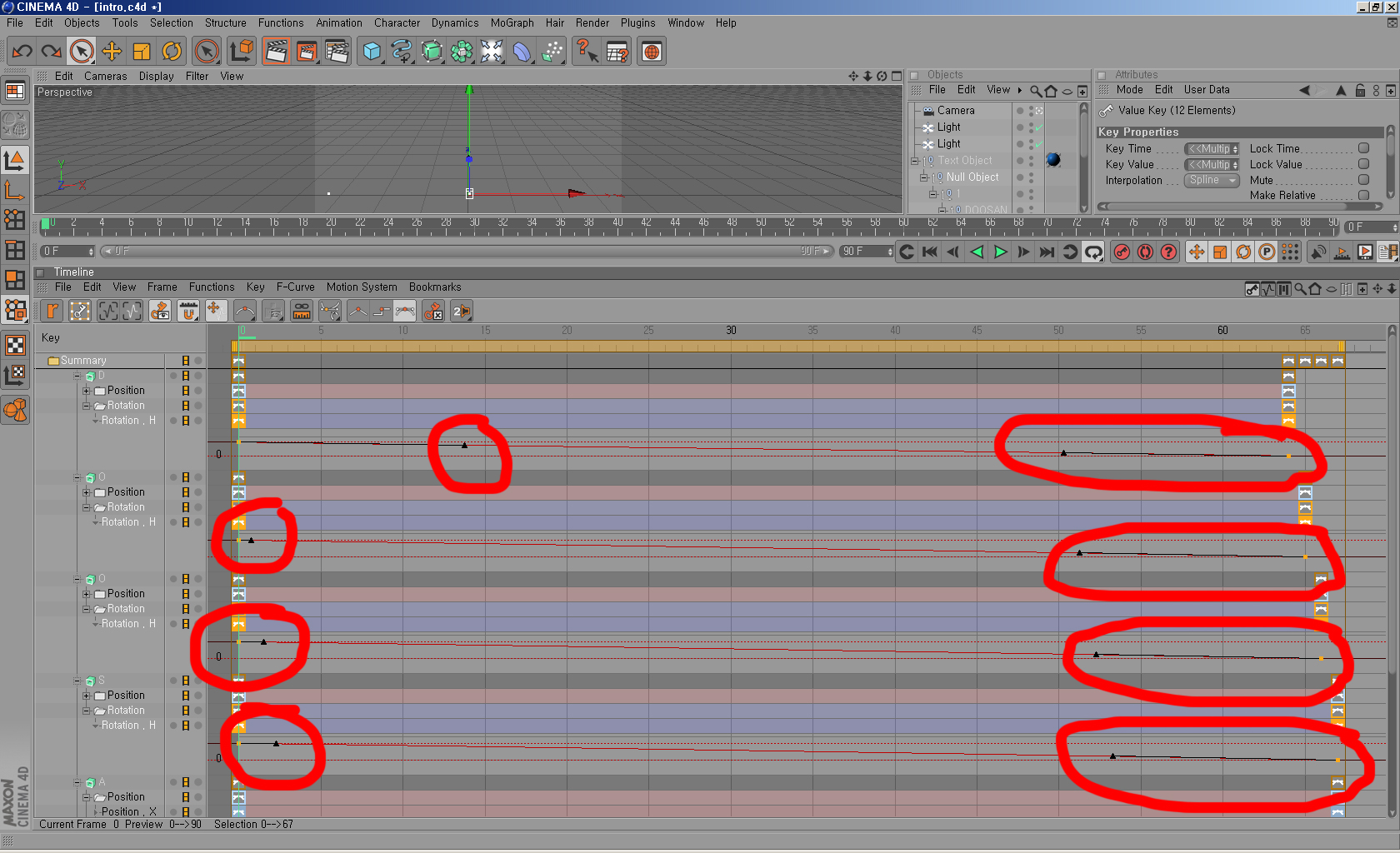1400x853 pixels.
Task: Open the timeline F-Curve menu
Action: point(296,287)
